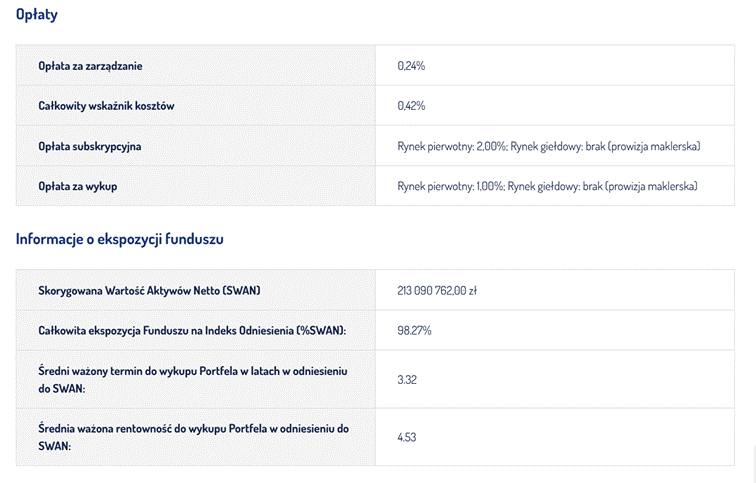The image size is (756, 483).
Task: Click the 98.27% exposure value
Action: coord(414,331)
